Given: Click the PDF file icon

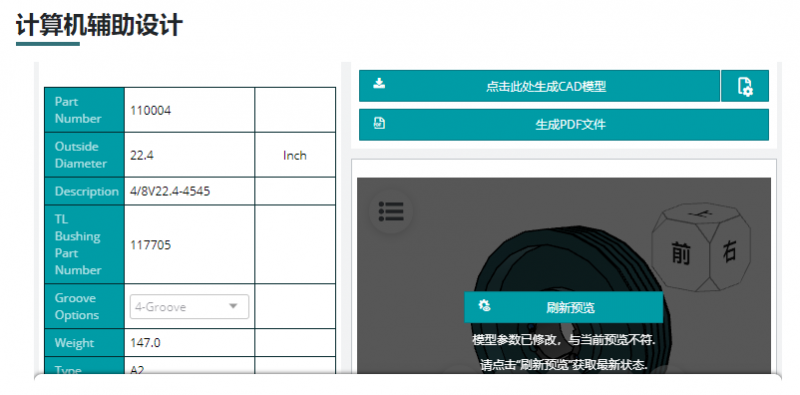Looking at the screenshot, I should (x=379, y=123).
